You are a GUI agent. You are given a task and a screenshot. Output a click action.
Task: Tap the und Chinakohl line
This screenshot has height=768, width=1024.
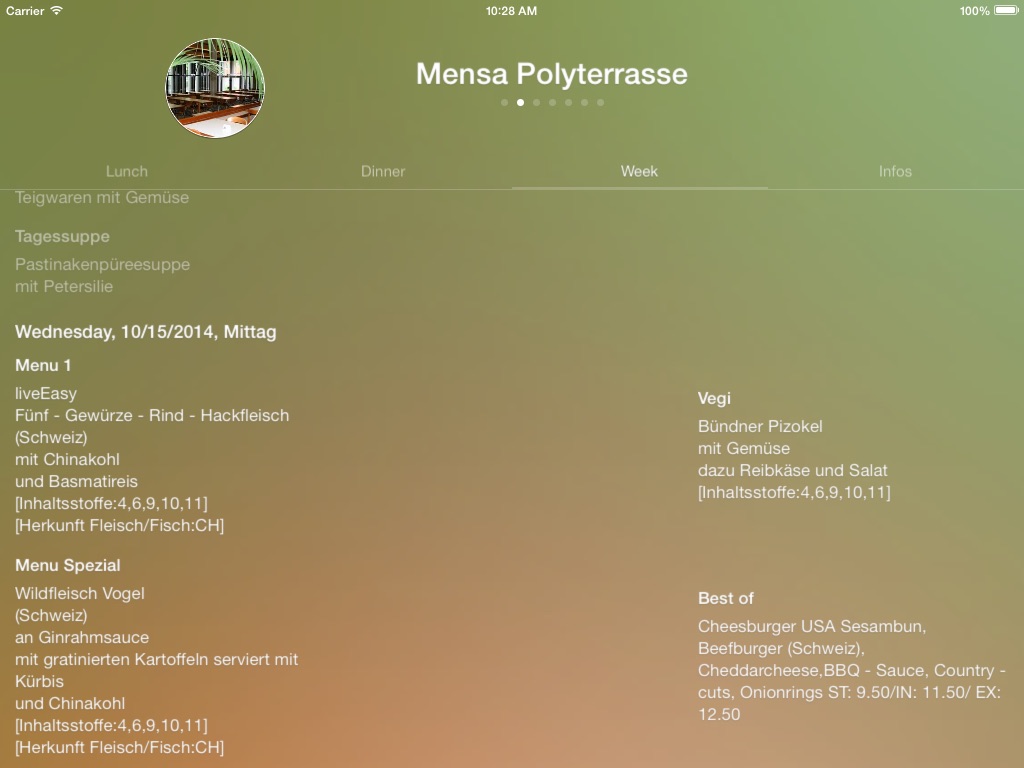point(70,703)
